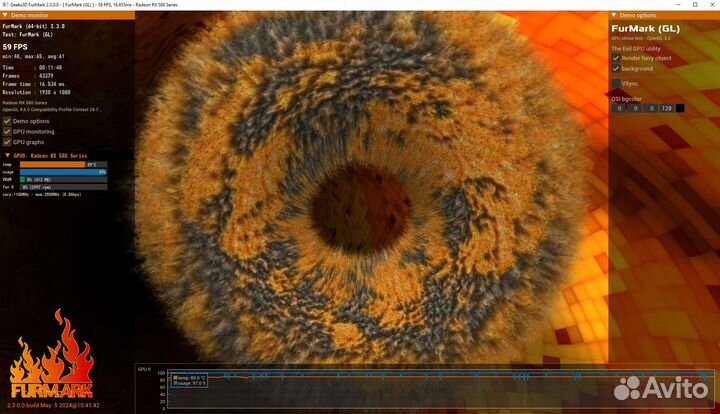Collapse the Demo monitor panel

(6, 16)
